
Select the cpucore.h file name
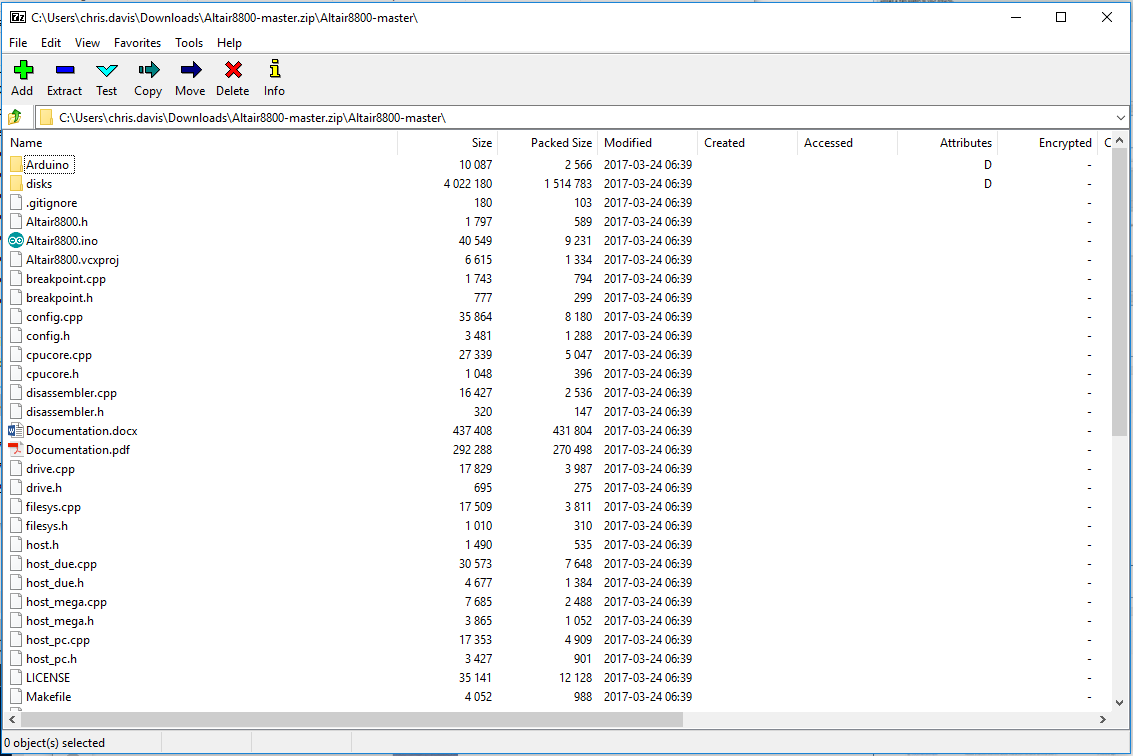[52, 374]
